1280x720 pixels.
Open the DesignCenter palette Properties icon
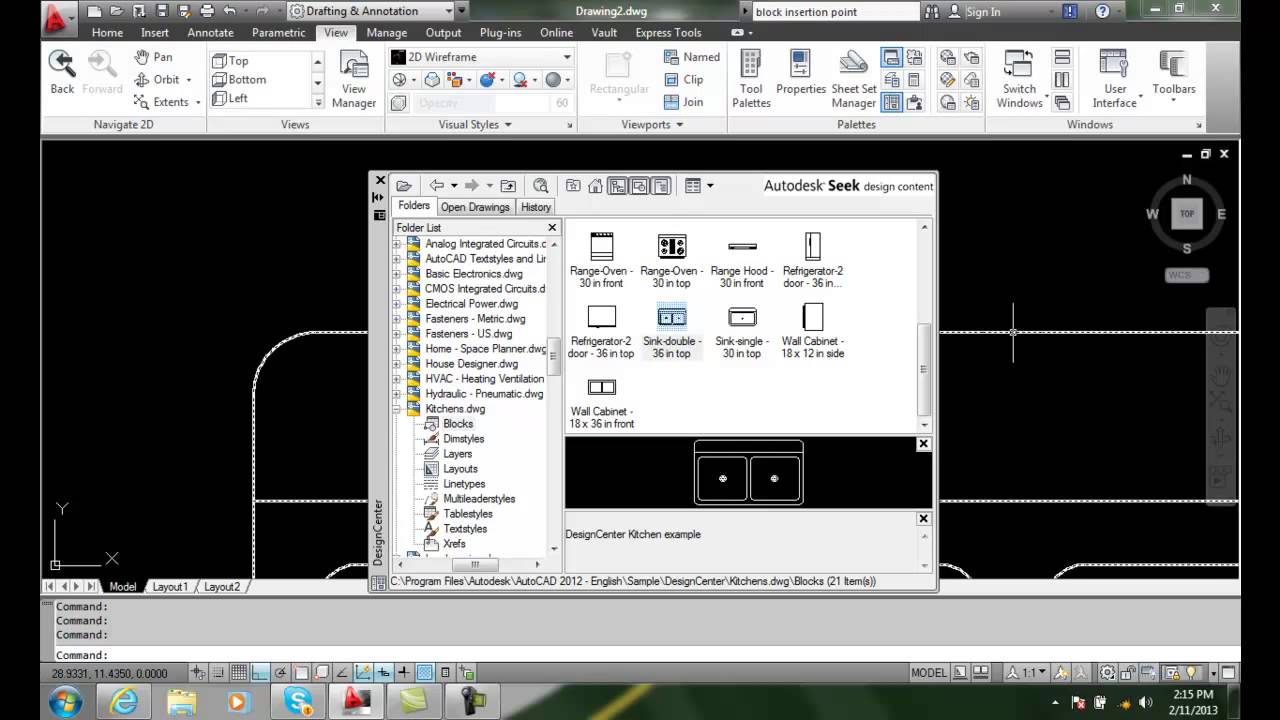click(379, 215)
